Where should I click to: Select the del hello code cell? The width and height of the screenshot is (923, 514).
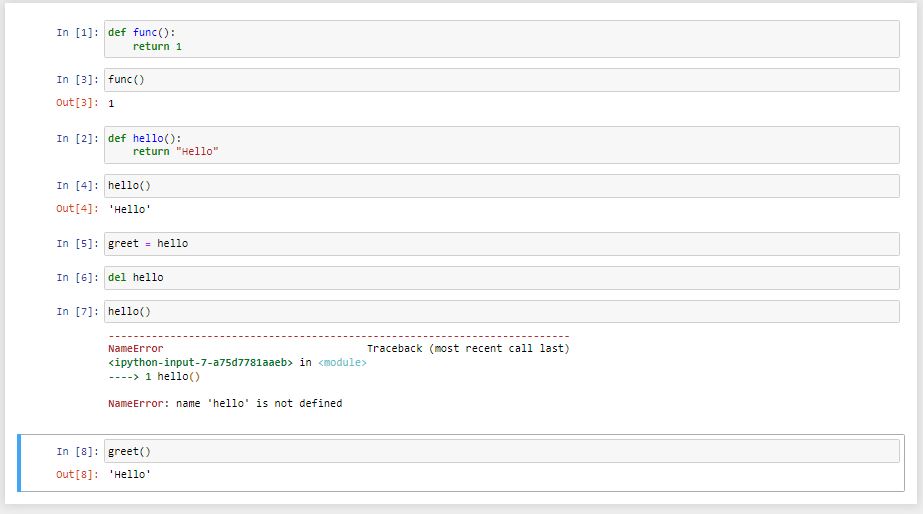click(x=500, y=277)
